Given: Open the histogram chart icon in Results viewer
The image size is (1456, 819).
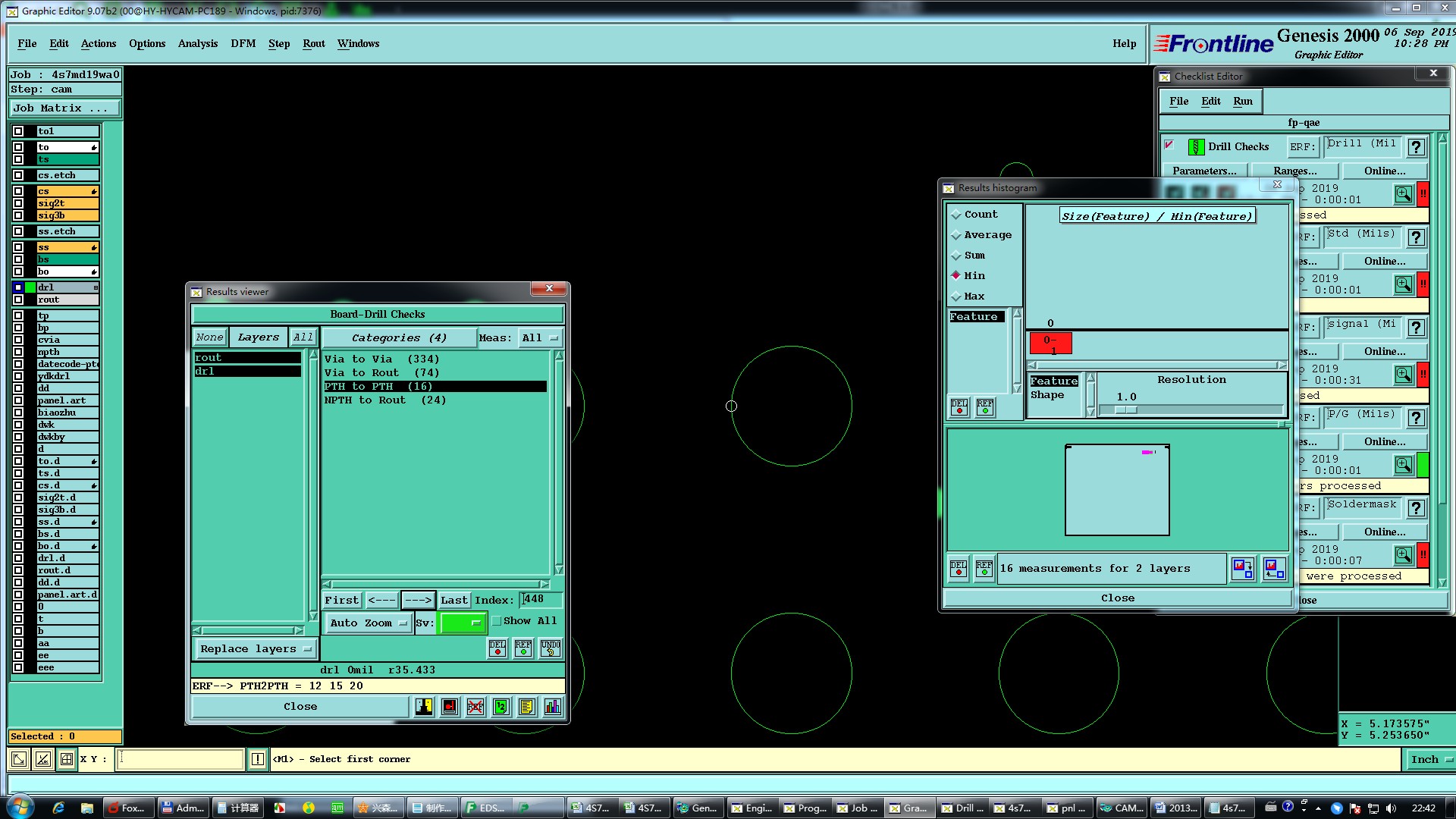Looking at the screenshot, I should tap(553, 707).
